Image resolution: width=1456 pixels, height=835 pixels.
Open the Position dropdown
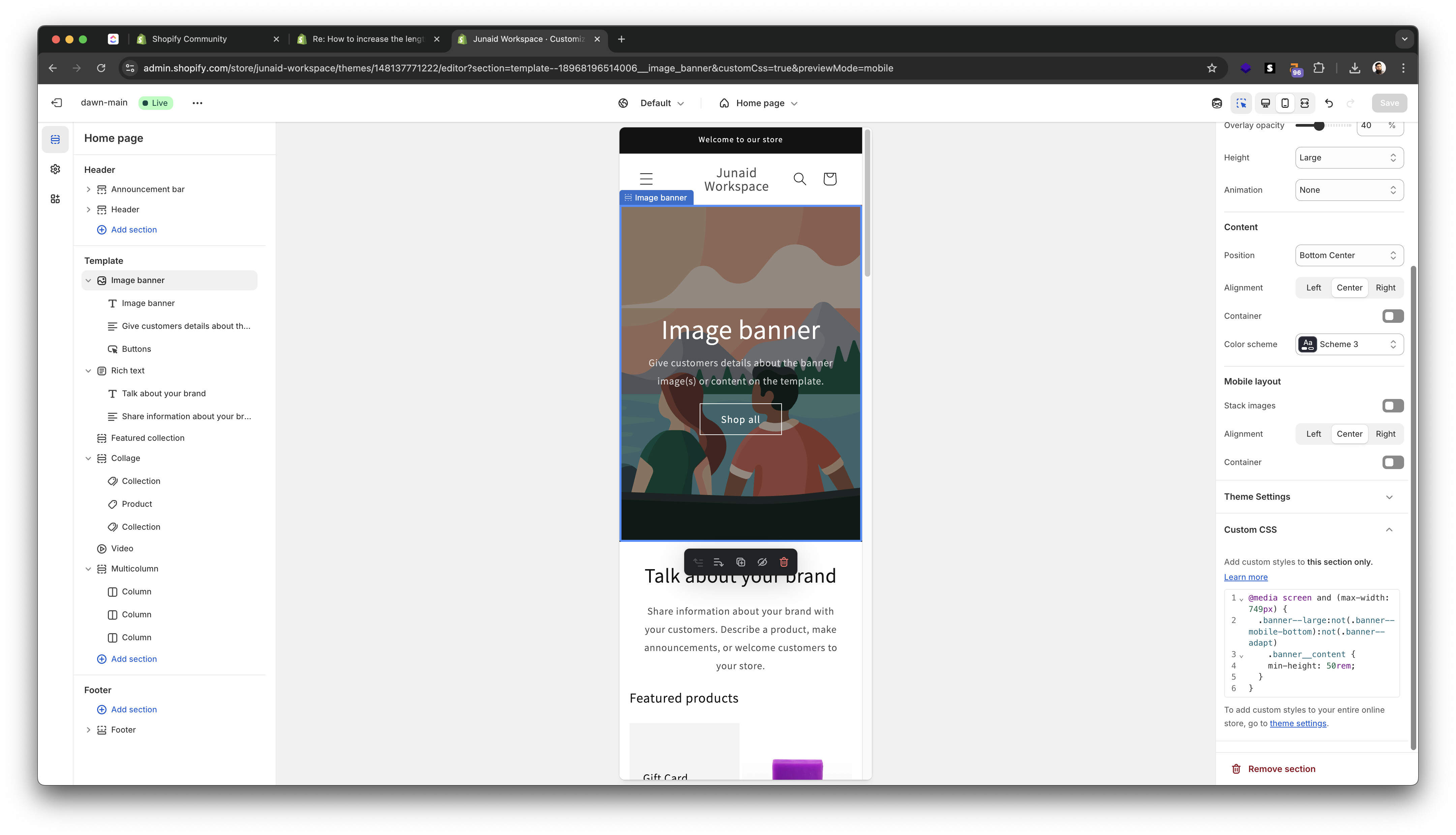coord(1349,255)
